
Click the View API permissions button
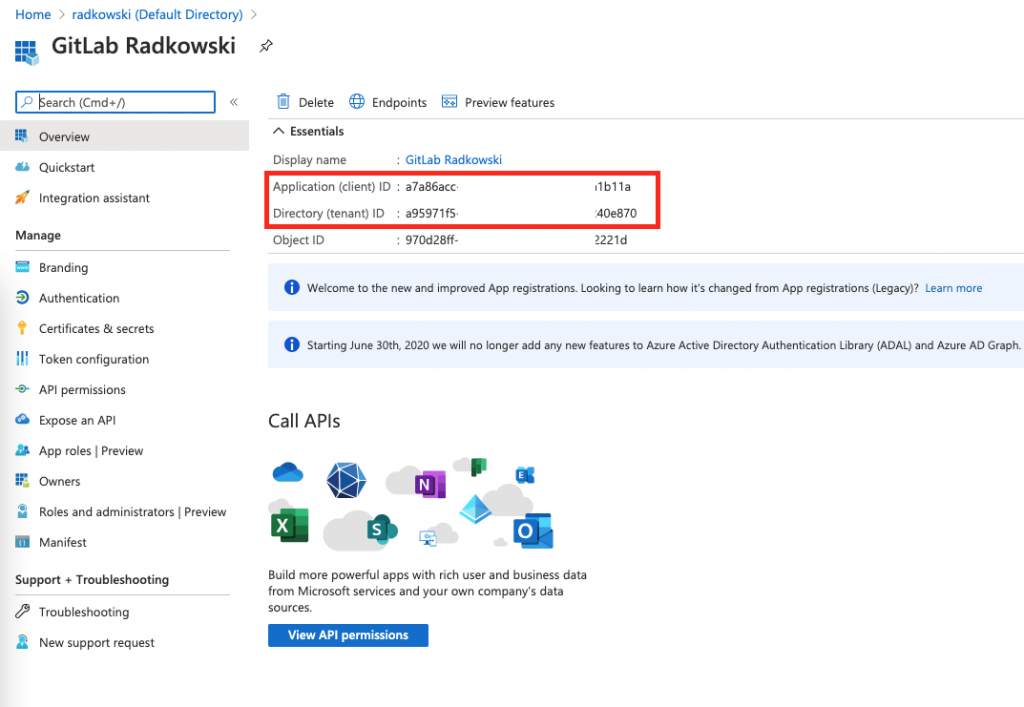pos(348,635)
